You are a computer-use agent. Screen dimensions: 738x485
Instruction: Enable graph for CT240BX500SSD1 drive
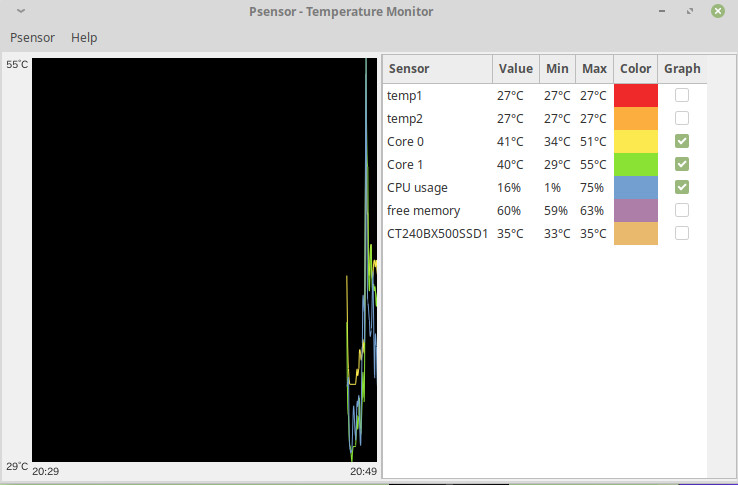point(682,233)
